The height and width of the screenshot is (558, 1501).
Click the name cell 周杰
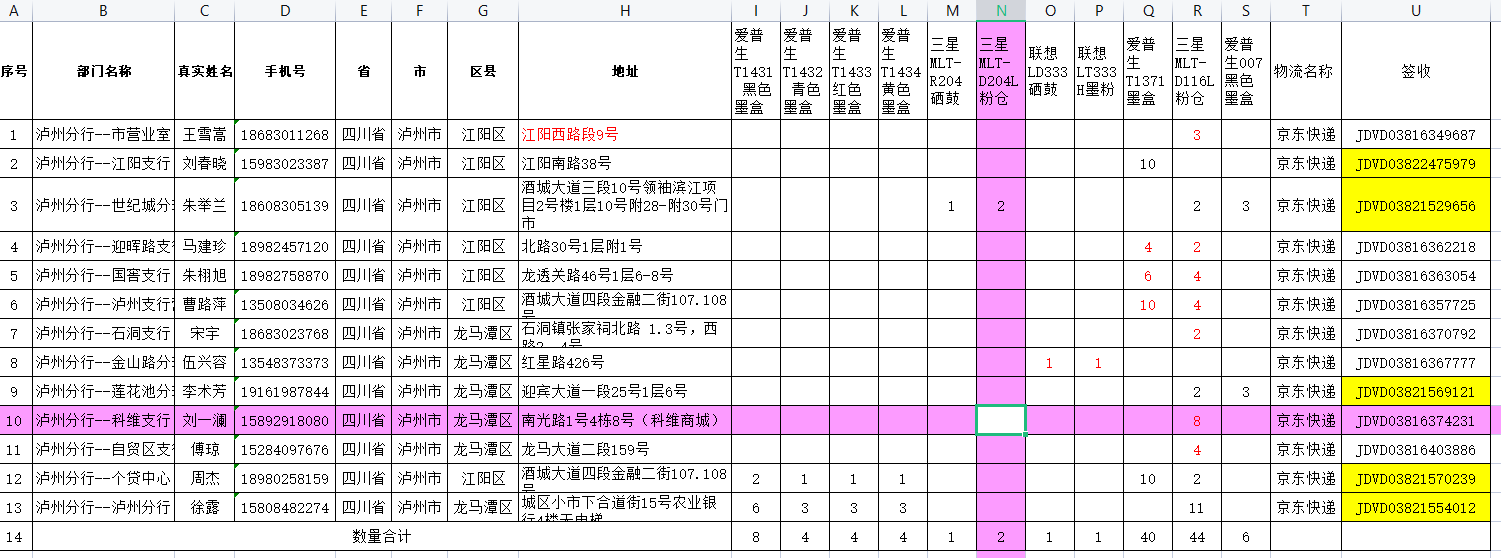pyautogui.click(x=204, y=478)
